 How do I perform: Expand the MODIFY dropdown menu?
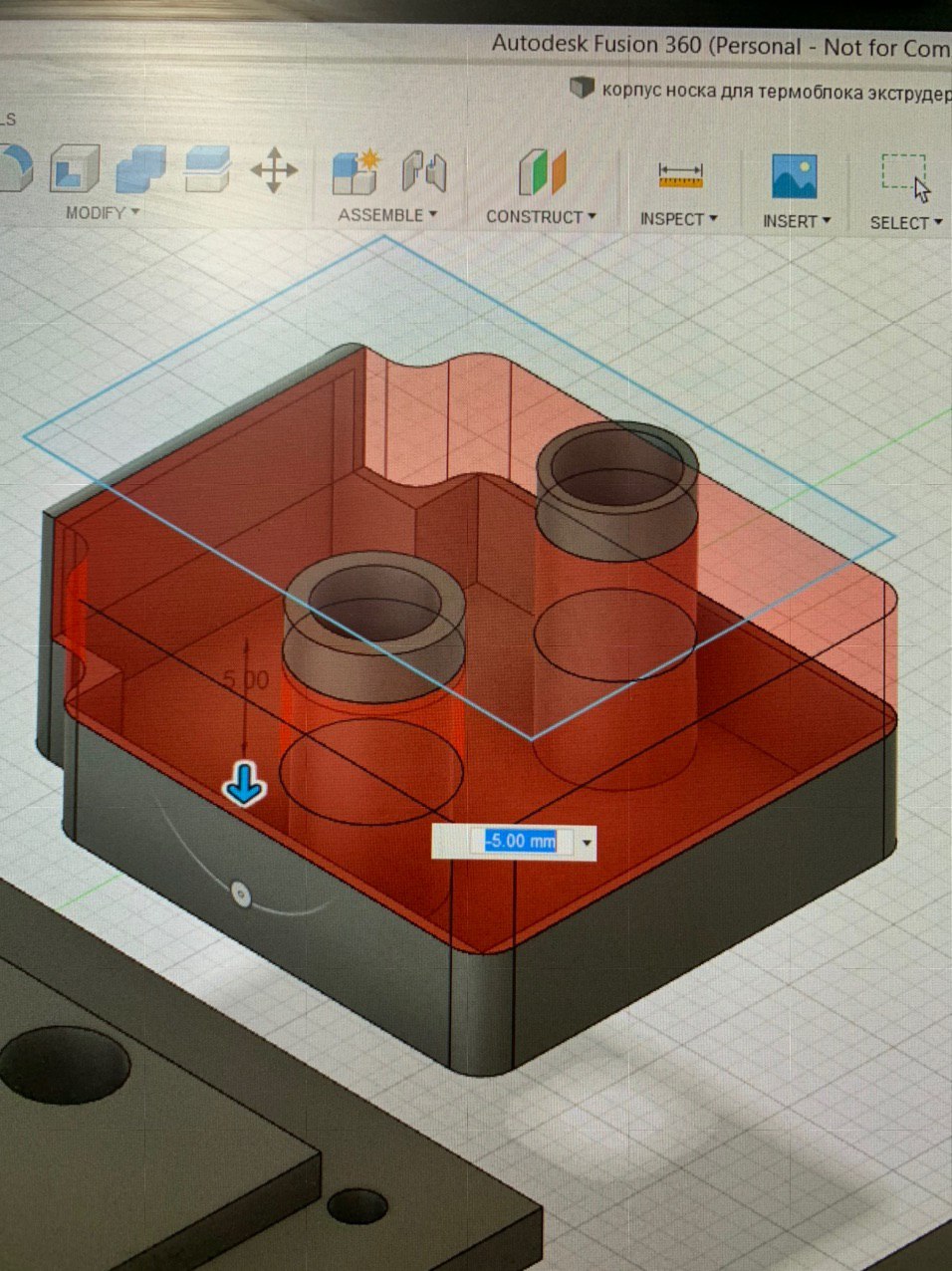(x=103, y=213)
